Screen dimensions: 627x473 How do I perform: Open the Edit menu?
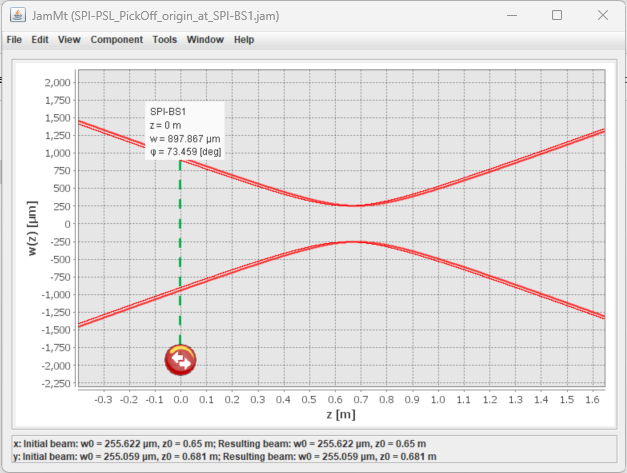pos(40,40)
